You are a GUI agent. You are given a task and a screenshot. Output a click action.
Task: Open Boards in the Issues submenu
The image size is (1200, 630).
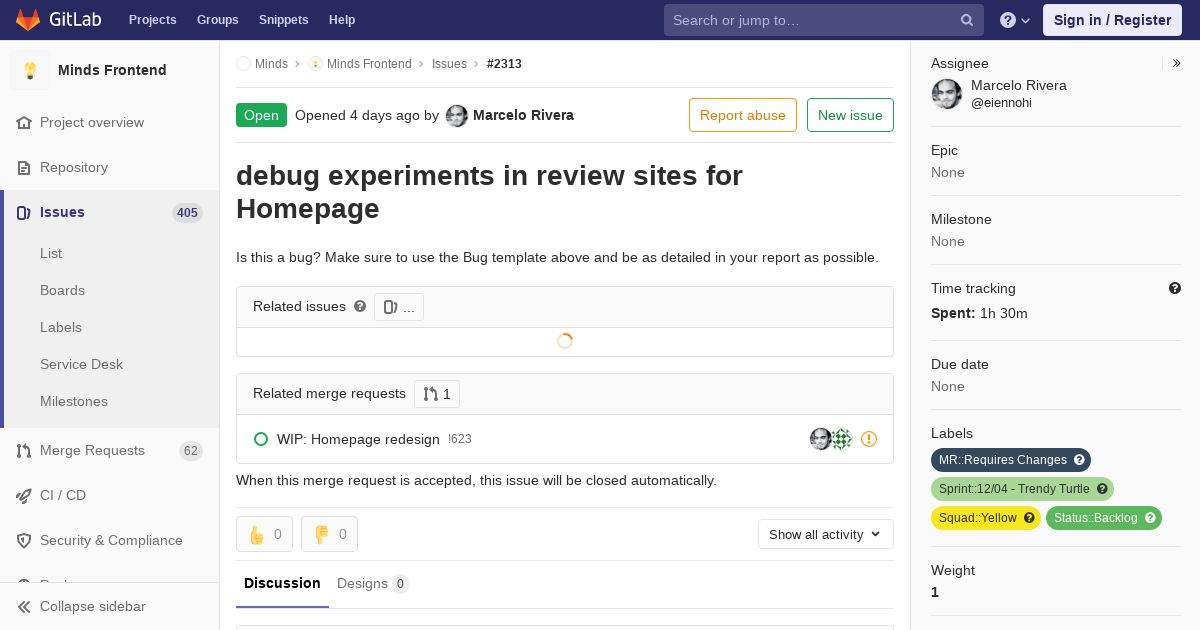62,290
